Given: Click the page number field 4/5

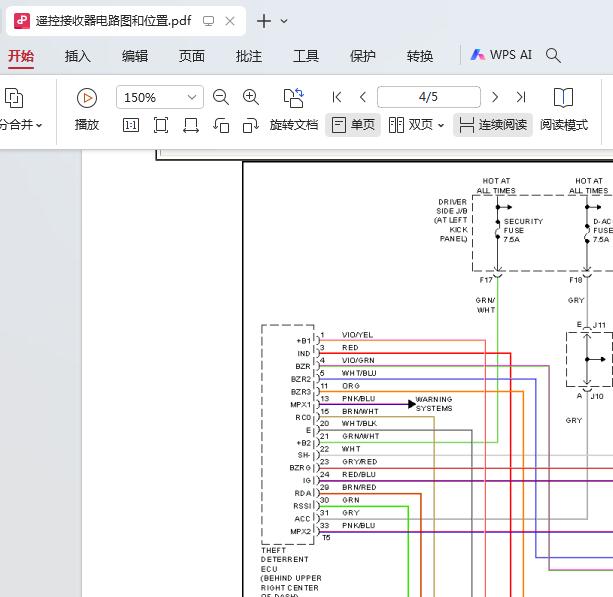Looking at the screenshot, I should [x=428, y=97].
